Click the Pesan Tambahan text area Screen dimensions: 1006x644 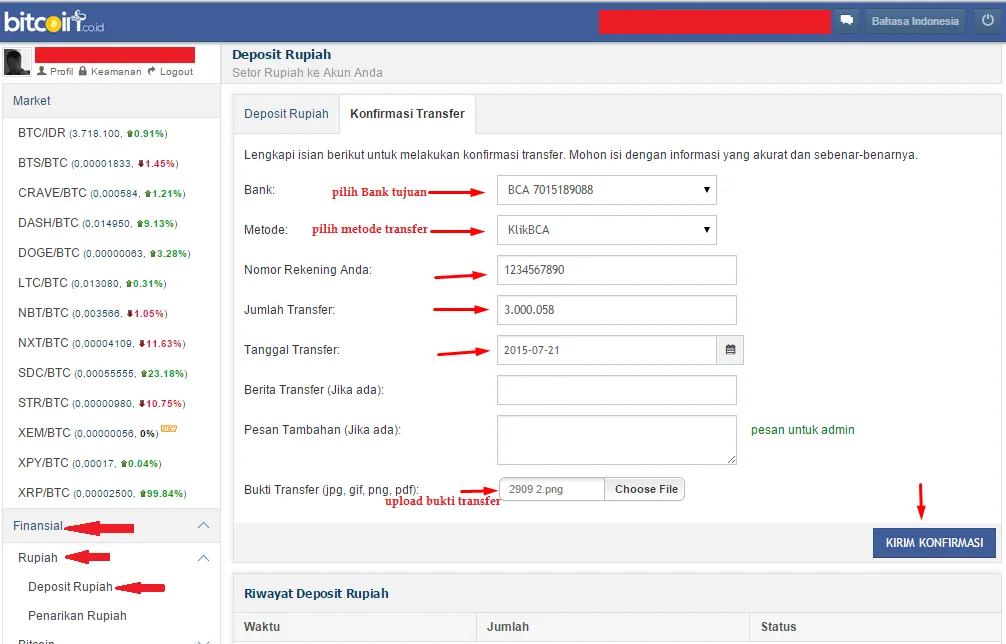click(617, 440)
